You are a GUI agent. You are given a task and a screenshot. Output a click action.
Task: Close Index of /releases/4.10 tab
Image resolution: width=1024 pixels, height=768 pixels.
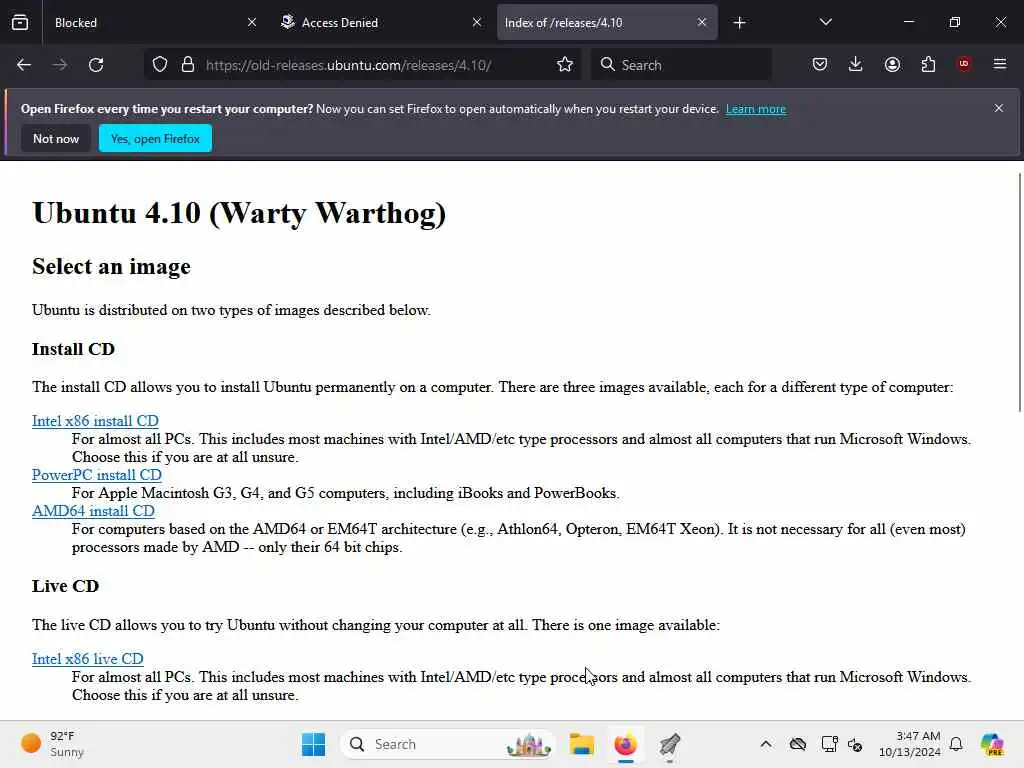tap(702, 22)
